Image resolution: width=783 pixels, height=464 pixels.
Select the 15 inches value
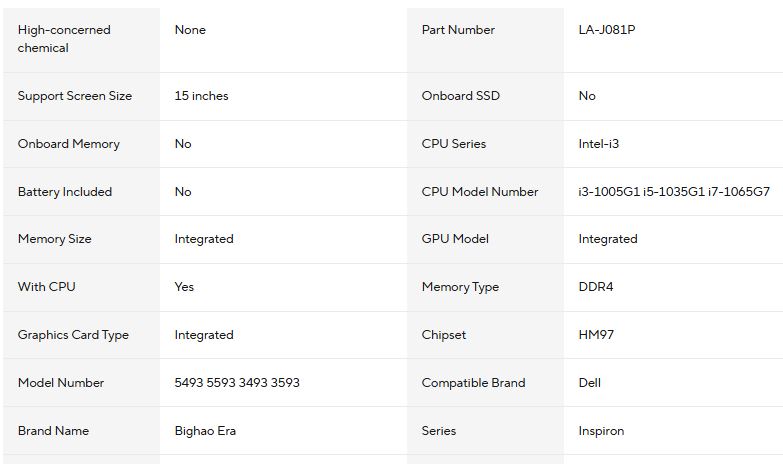(x=201, y=96)
